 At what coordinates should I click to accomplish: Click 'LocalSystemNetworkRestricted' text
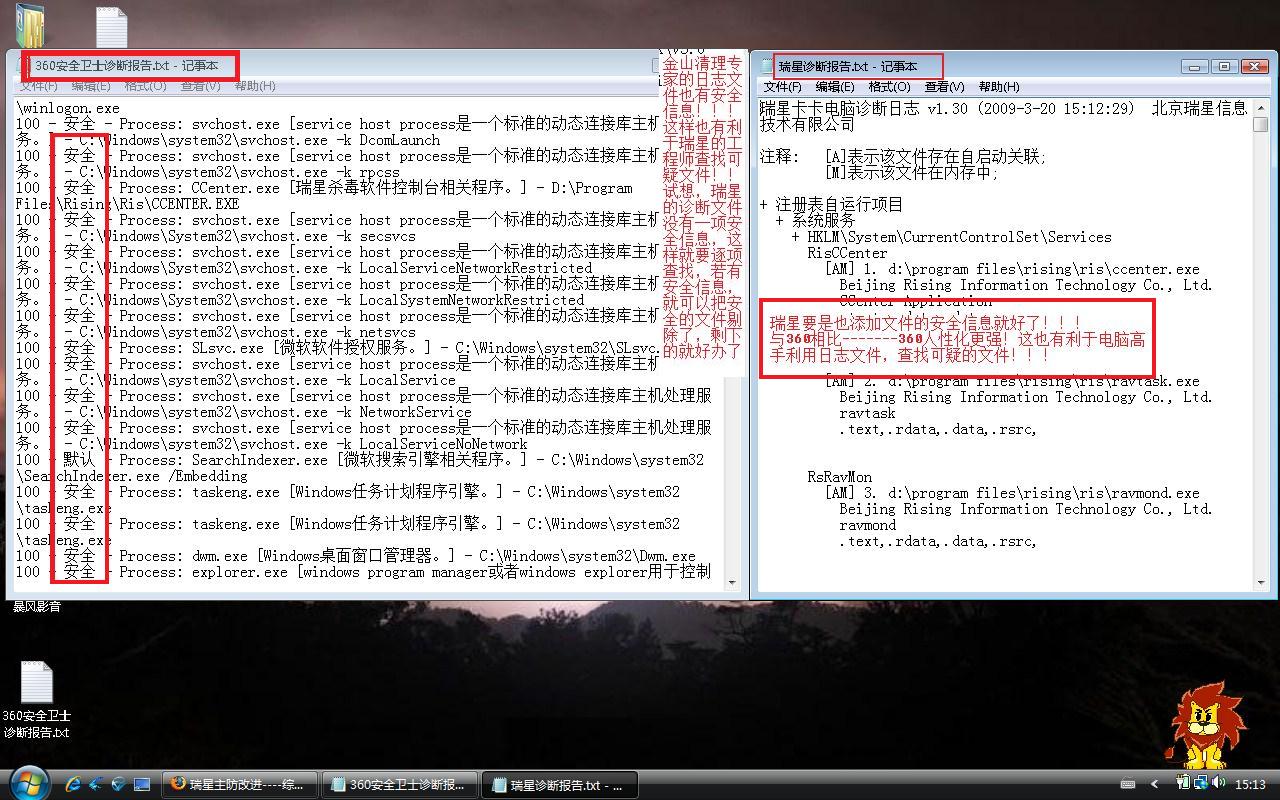[x=472, y=300]
